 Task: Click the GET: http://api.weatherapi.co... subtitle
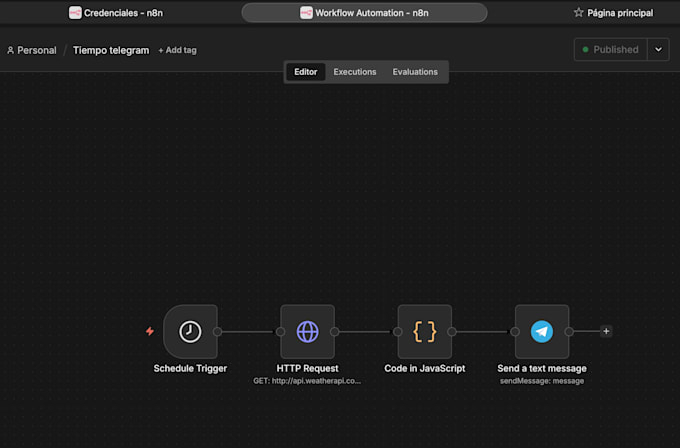(307, 381)
